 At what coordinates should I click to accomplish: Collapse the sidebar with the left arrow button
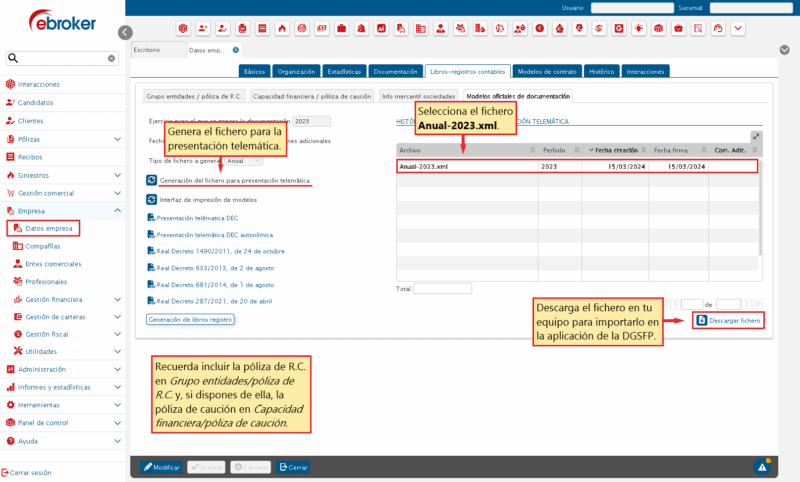(124, 33)
